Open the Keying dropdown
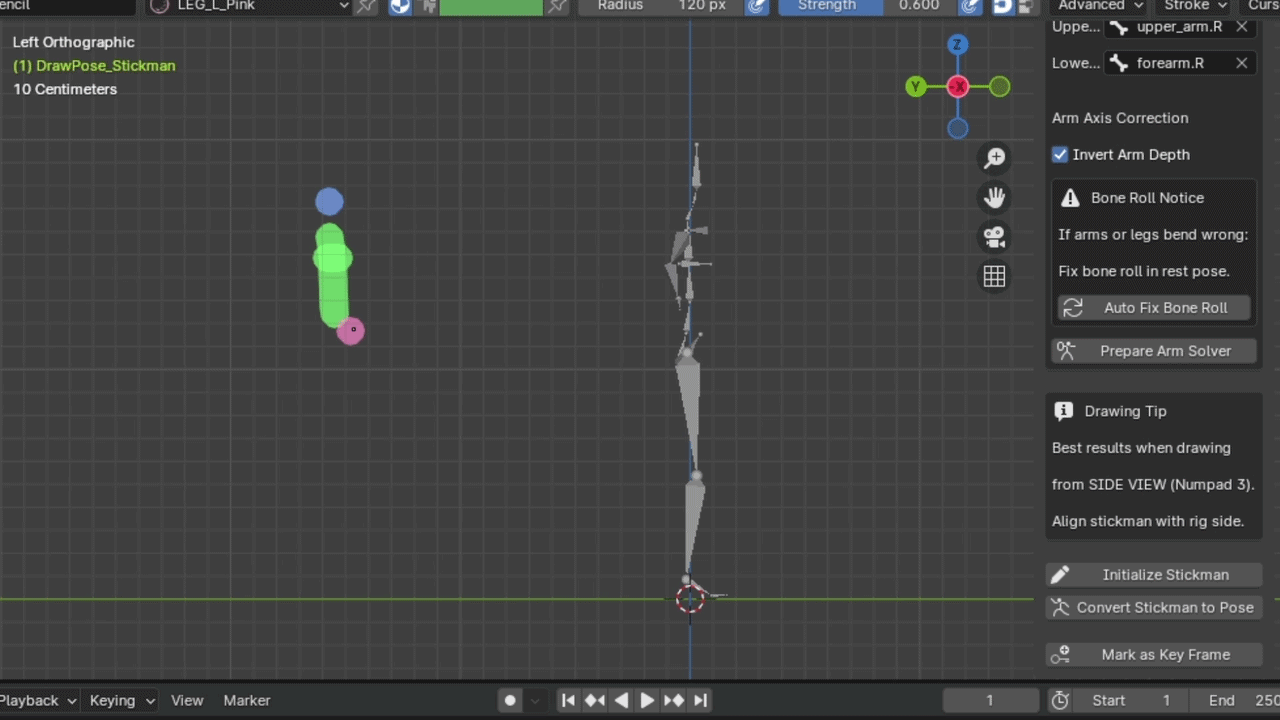Image resolution: width=1280 pixels, height=720 pixels. (121, 700)
